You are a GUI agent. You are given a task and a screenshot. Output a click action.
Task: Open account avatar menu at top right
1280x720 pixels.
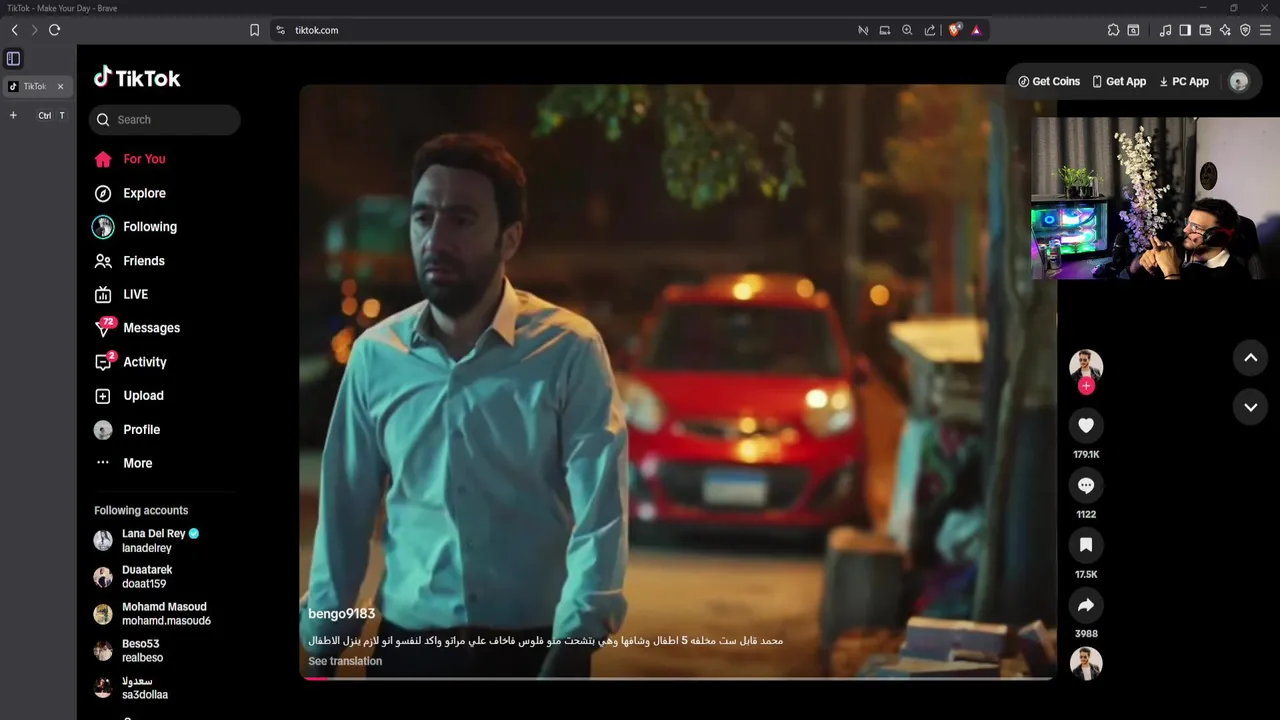pyautogui.click(x=1239, y=82)
